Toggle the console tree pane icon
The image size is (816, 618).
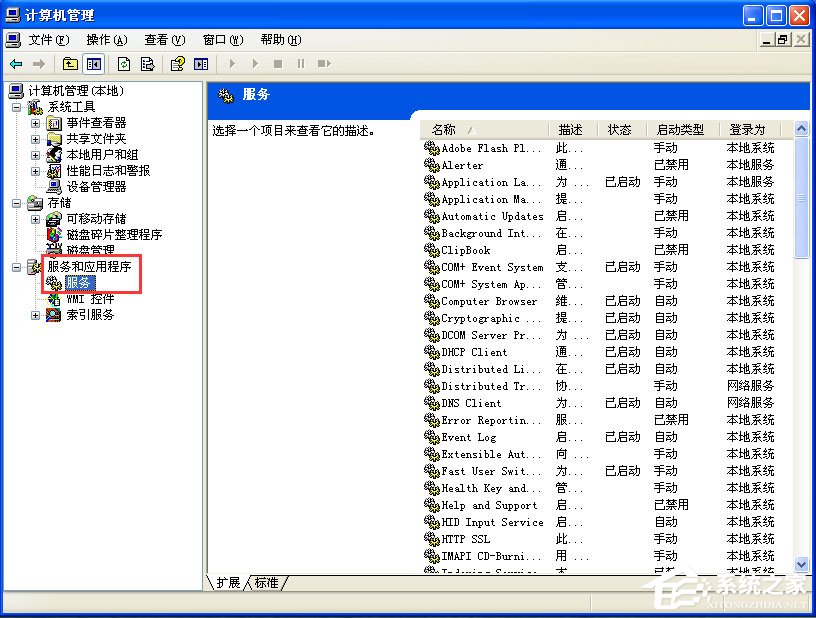93,63
